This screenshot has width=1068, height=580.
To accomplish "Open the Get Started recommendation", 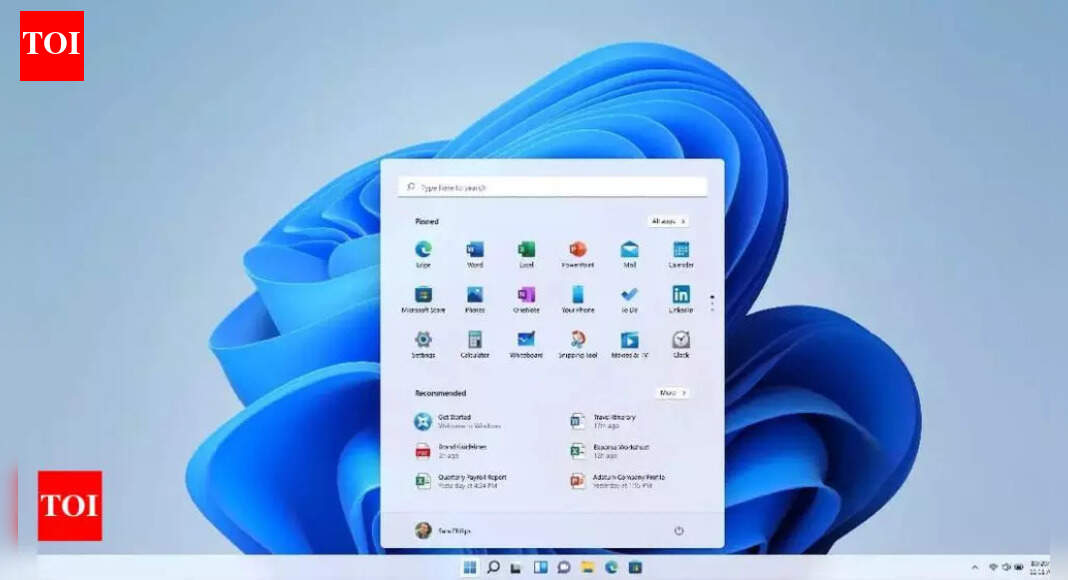I will [458, 421].
